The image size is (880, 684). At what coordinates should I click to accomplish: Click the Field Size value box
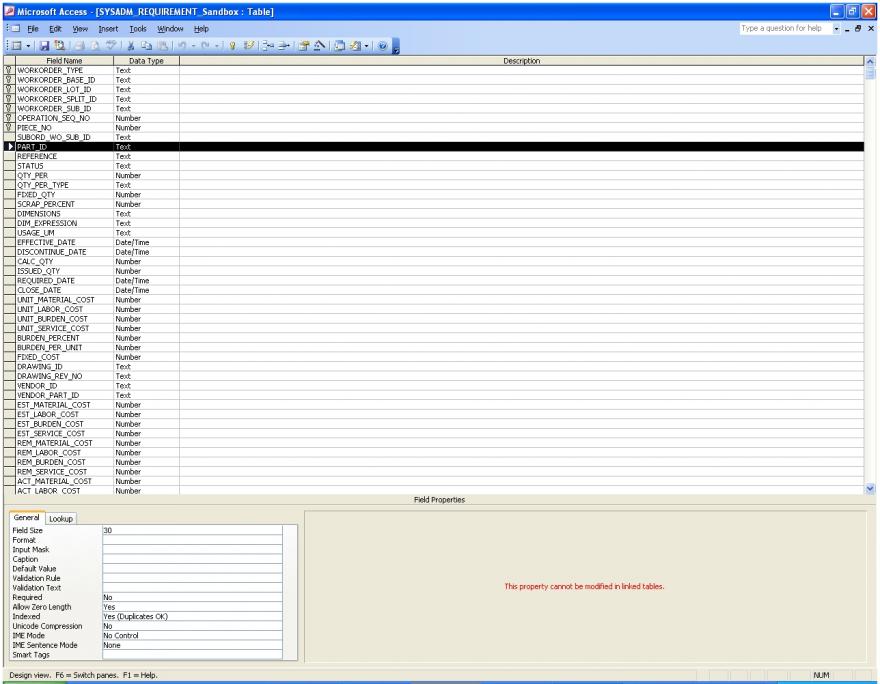coord(192,530)
